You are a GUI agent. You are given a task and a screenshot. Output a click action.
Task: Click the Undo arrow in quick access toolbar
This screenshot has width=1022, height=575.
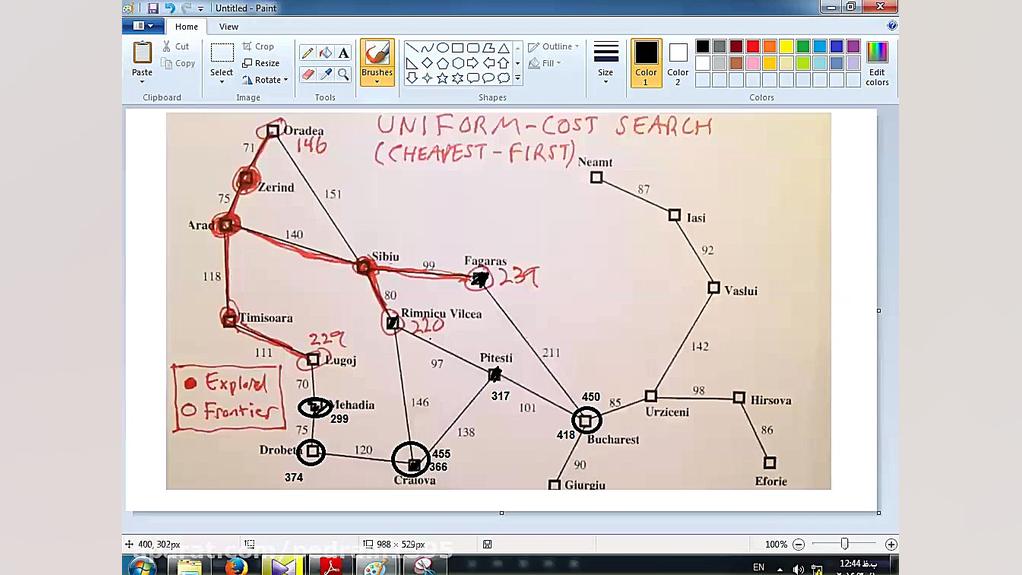pyautogui.click(x=169, y=8)
